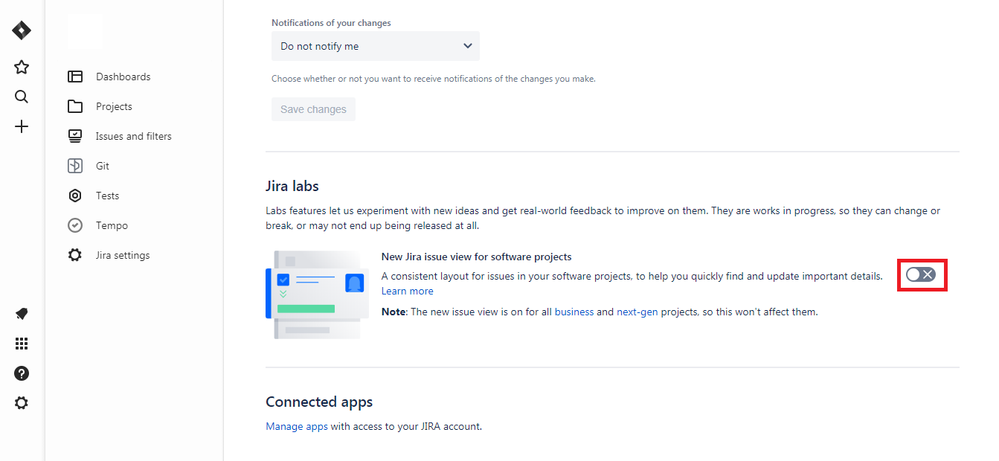
Task: Click the 'Jira labs' heading
Action: point(292,187)
